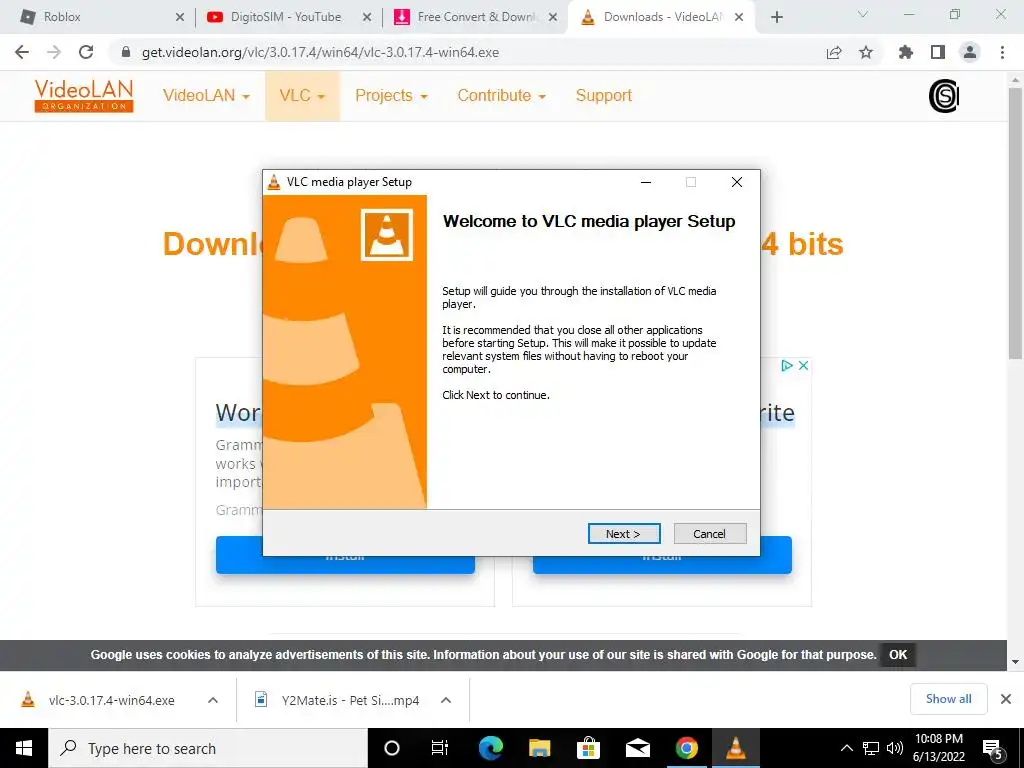Close the downloads bar
Viewport: 1024px width, 768px height.
1006,699
